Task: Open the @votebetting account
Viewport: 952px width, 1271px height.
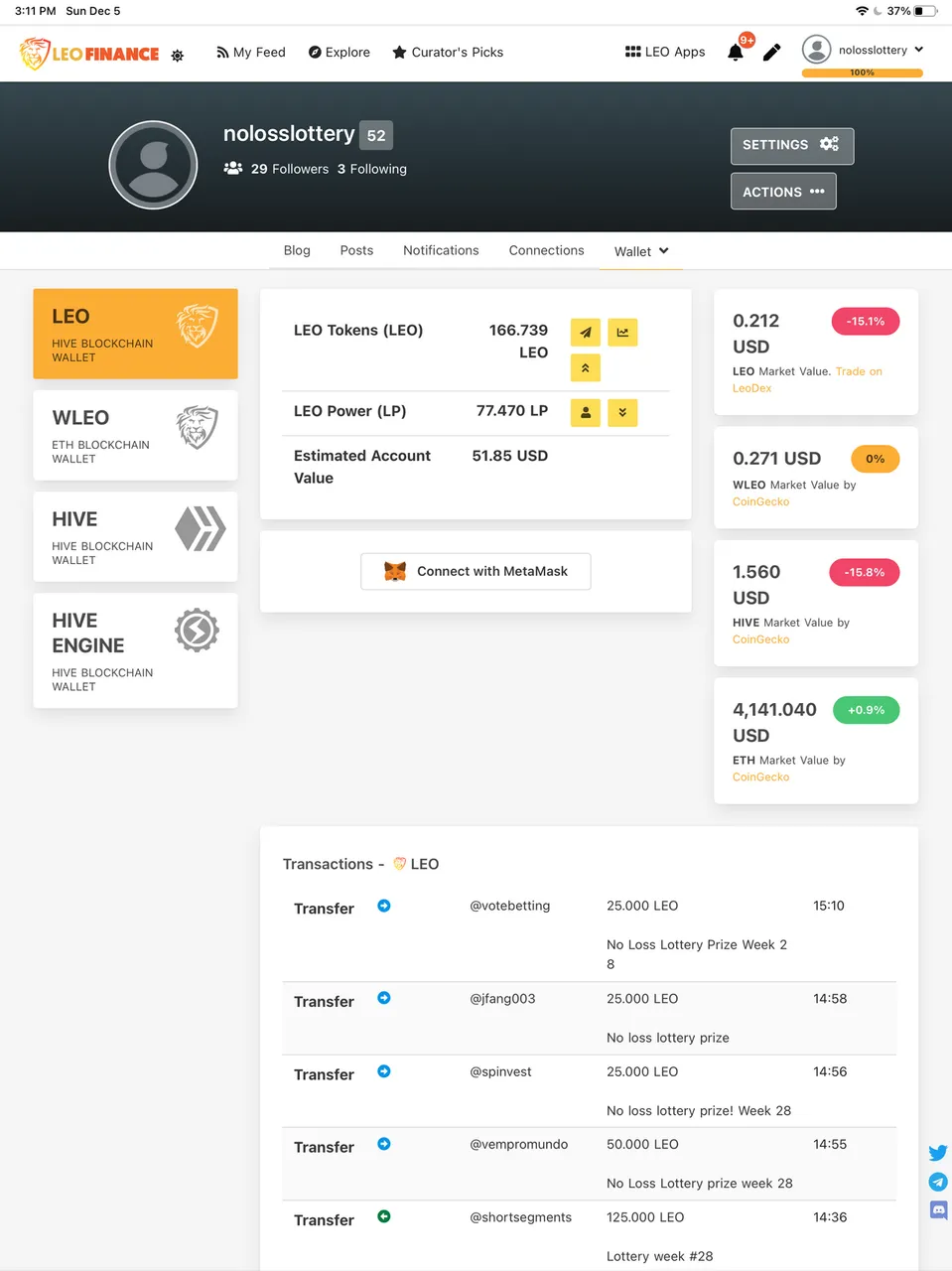Action: point(509,906)
